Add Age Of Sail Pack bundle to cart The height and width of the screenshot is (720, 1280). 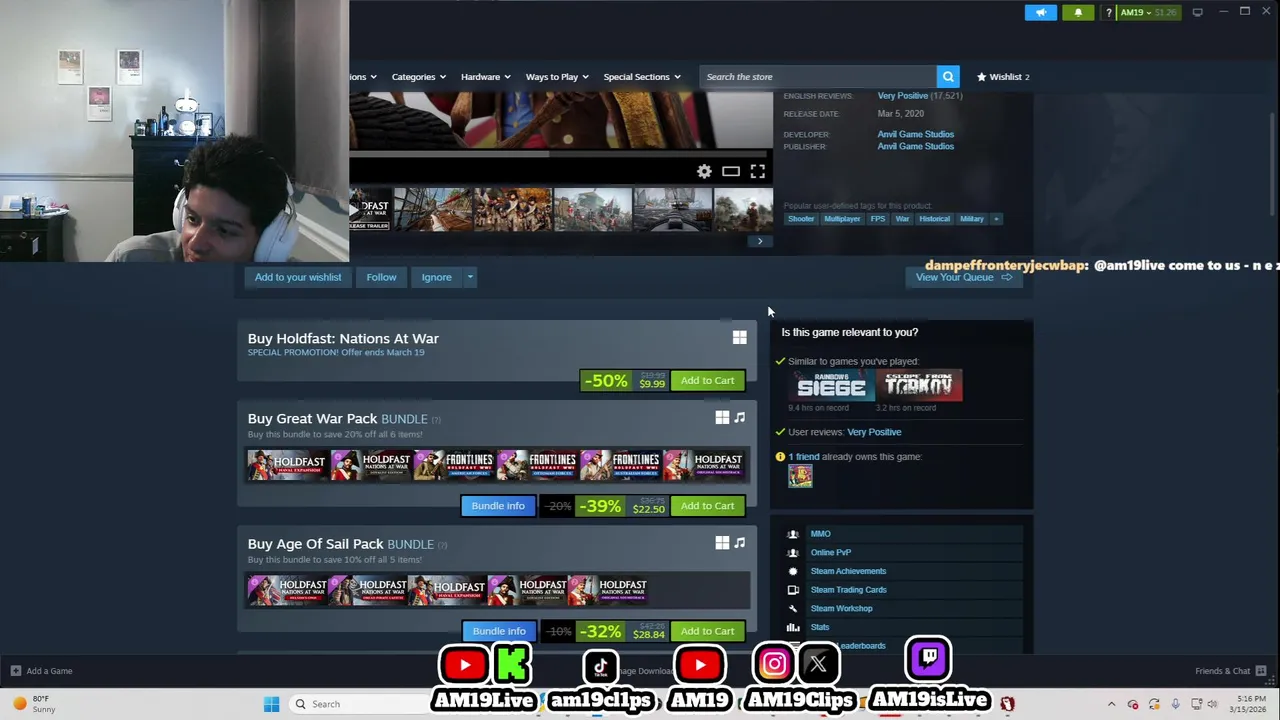pos(707,631)
